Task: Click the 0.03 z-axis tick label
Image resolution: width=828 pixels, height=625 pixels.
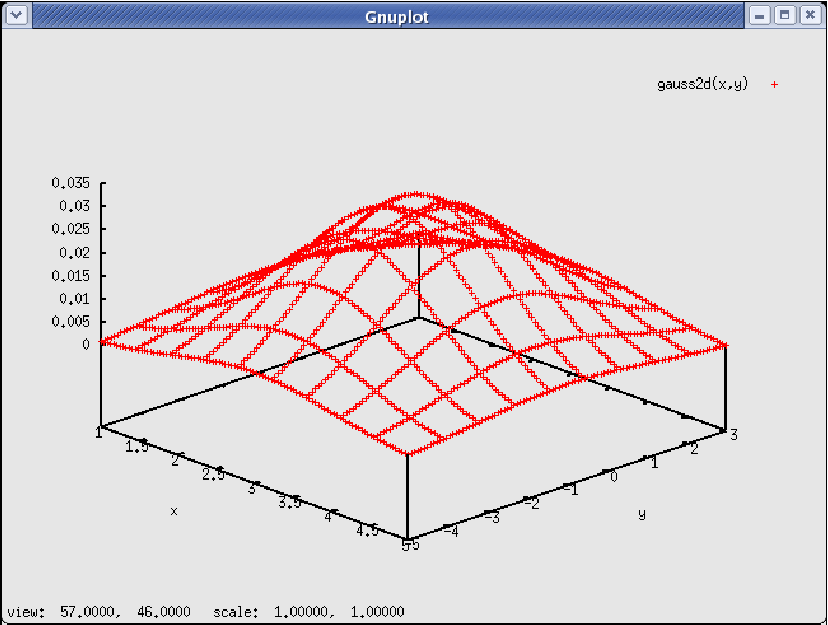Action: tap(74, 206)
